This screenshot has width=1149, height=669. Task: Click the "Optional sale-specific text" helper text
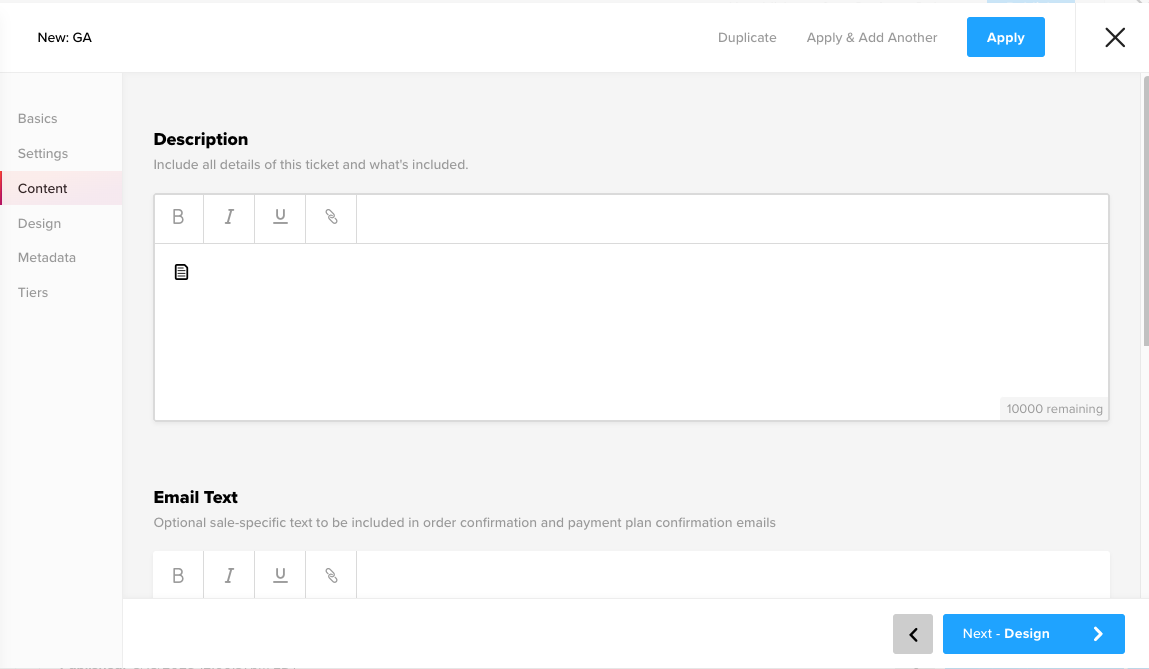465,523
